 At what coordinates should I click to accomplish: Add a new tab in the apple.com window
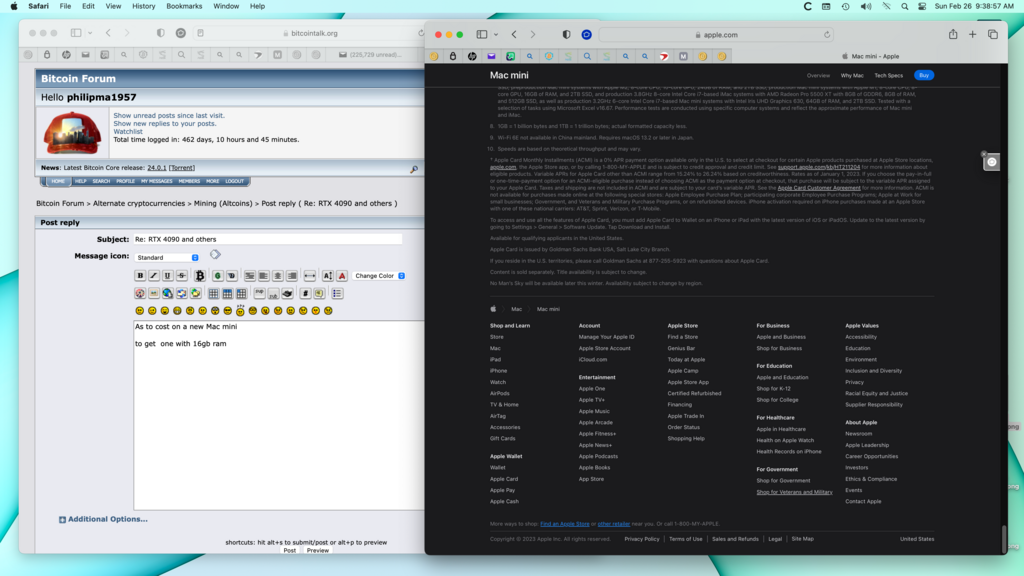coord(972,35)
